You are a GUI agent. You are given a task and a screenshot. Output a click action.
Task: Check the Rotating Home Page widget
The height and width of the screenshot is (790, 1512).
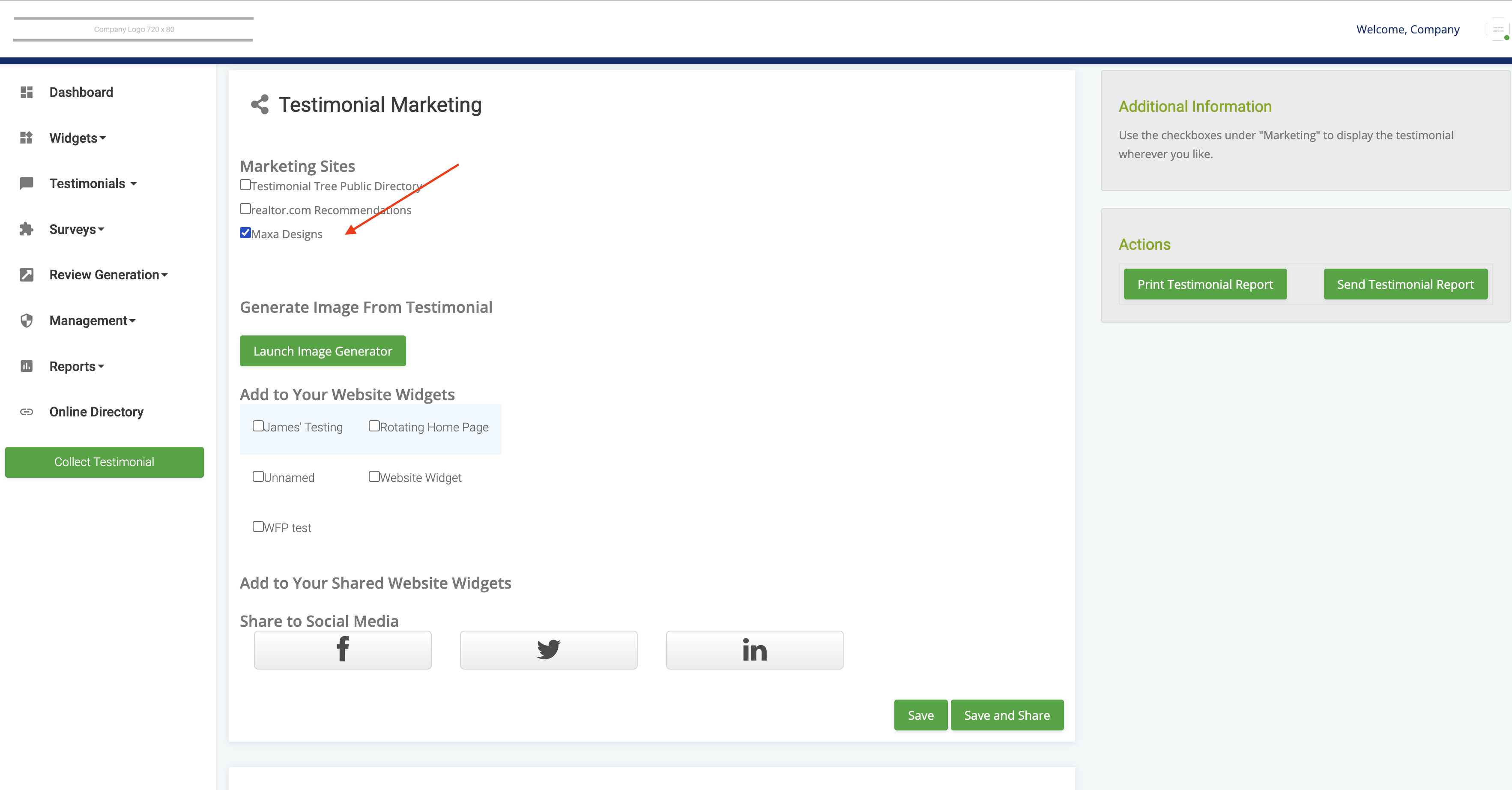click(x=374, y=426)
